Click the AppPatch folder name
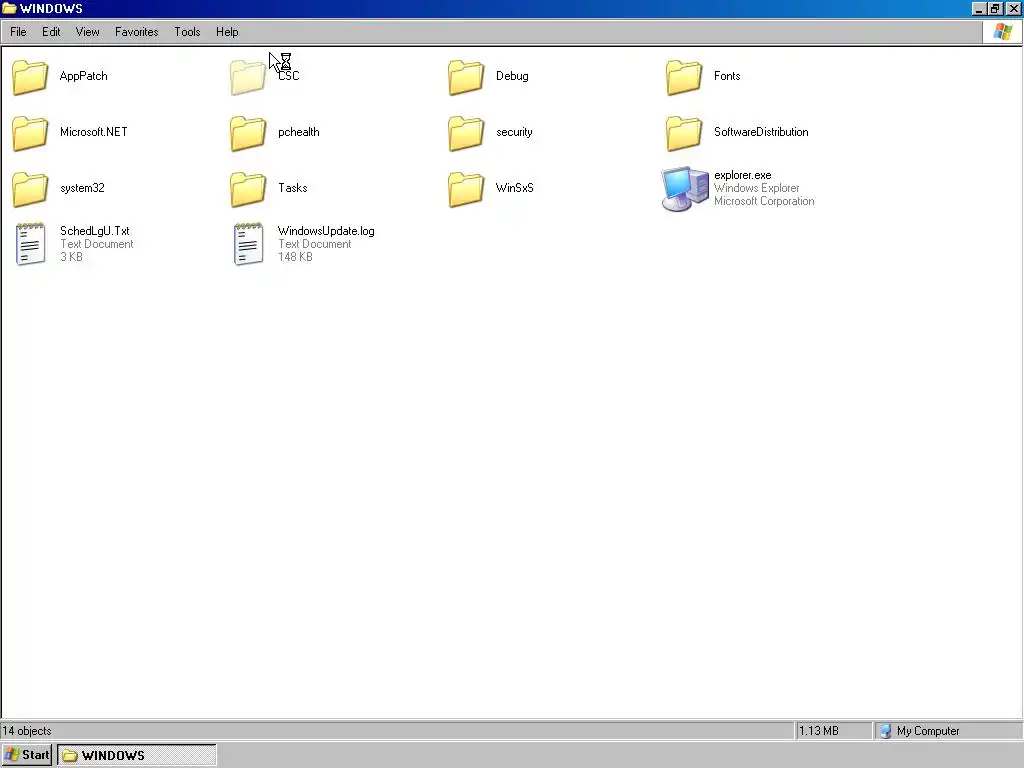The height and width of the screenshot is (768, 1024). click(84, 76)
